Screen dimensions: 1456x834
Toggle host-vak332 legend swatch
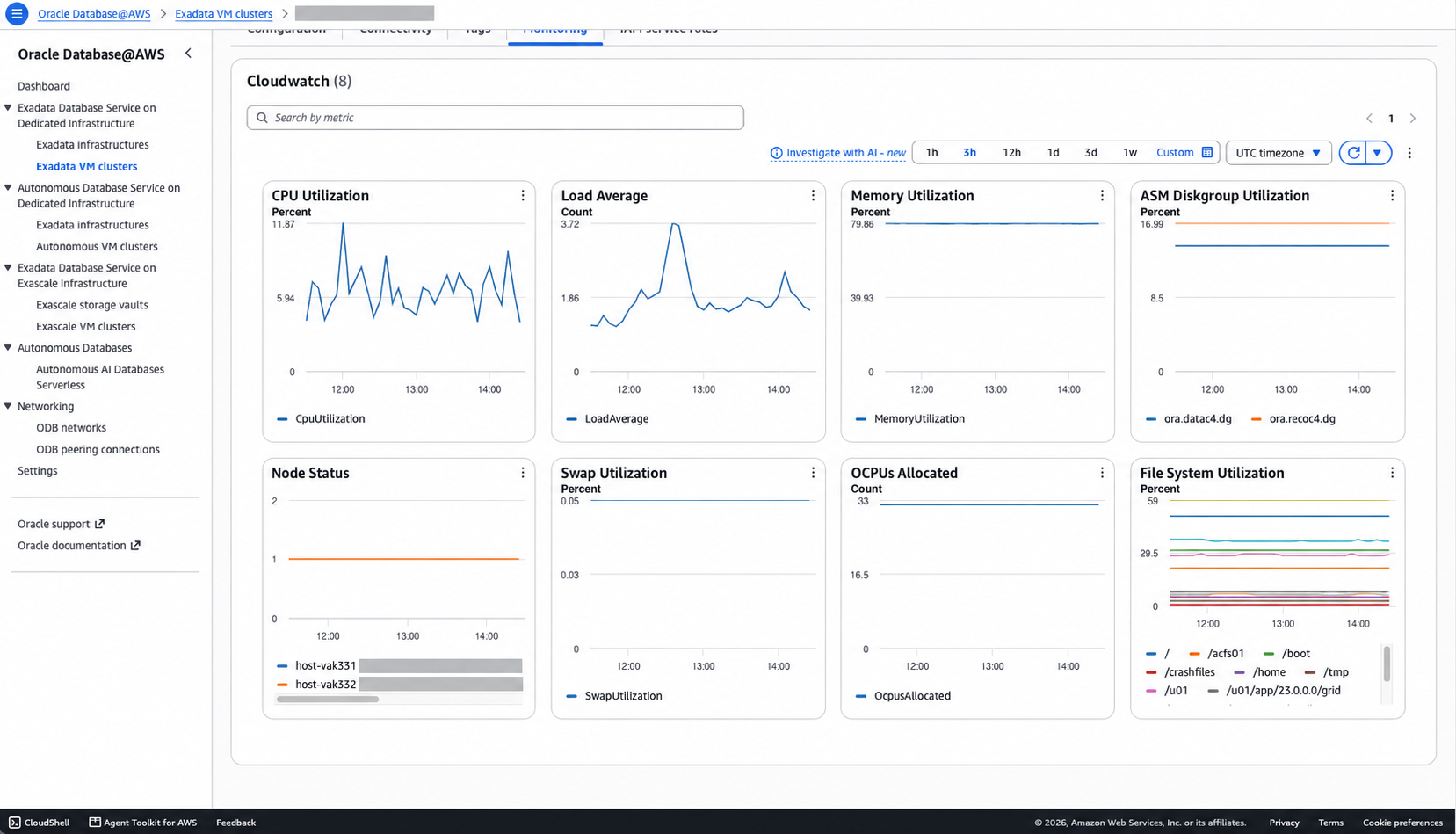click(282, 685)
